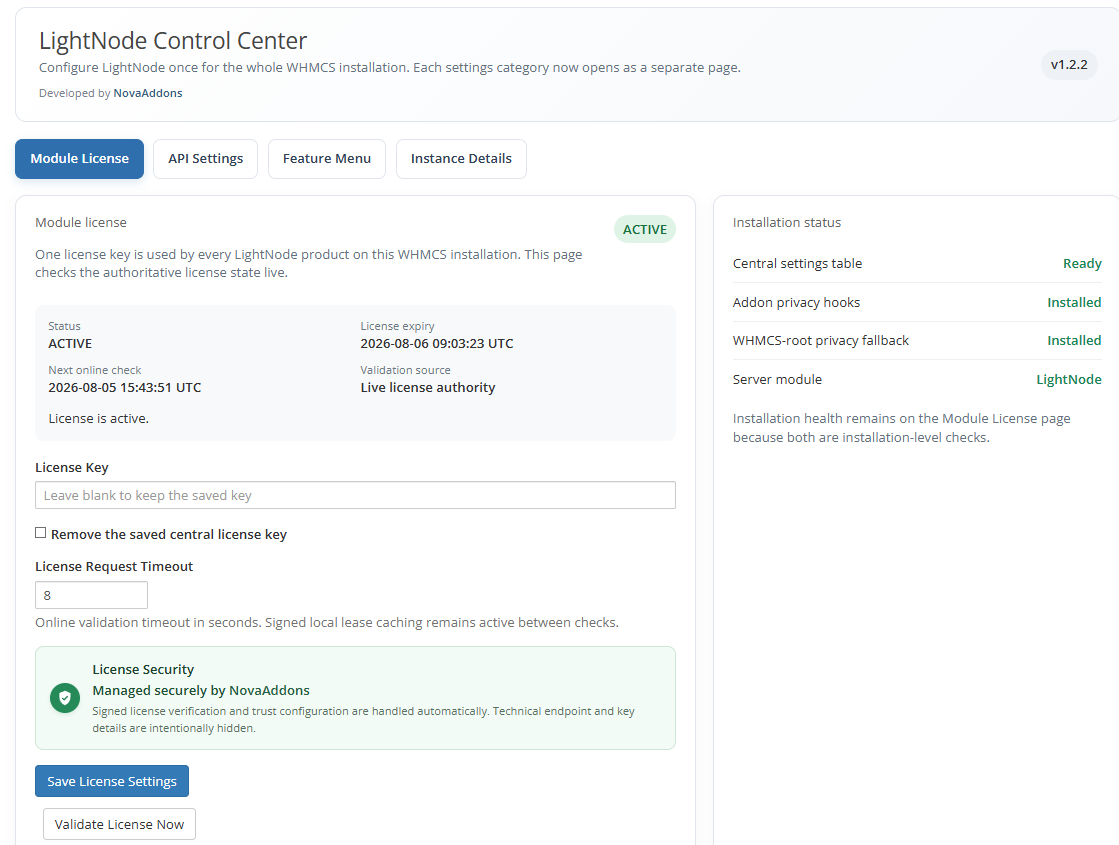Image resolution: width=1119 pixels, height=845 pixels.
Task: Click the 'License is active.' message
Action: click(98, 419)
